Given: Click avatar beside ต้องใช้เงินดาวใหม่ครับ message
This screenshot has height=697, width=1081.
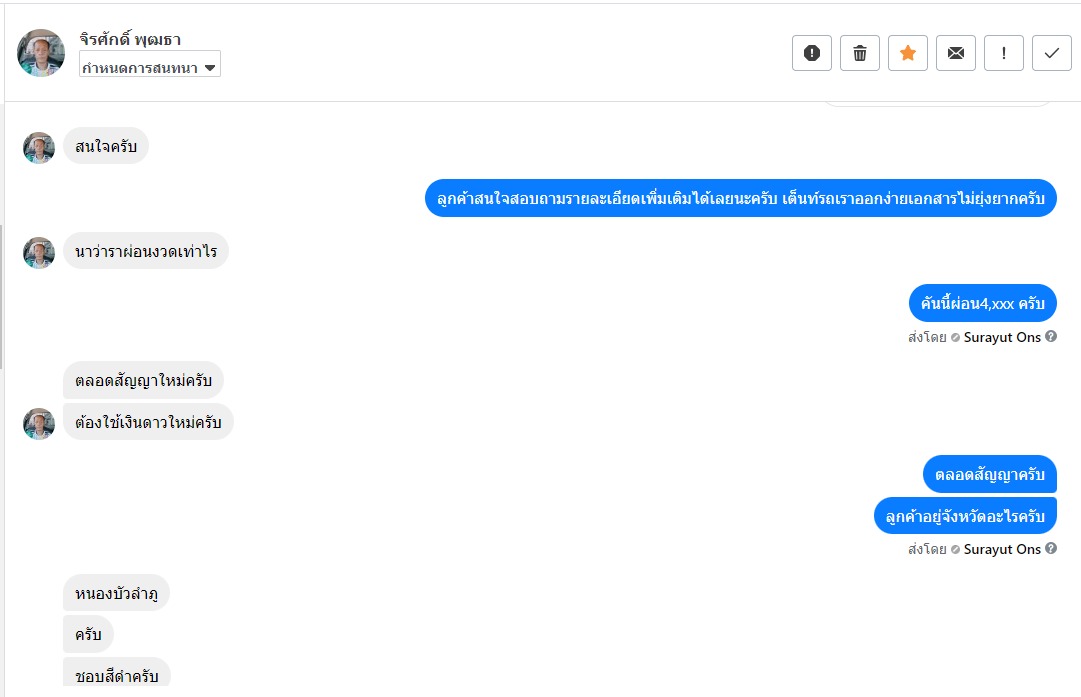Looking at the screenshot, I should (x=39, y=423).
